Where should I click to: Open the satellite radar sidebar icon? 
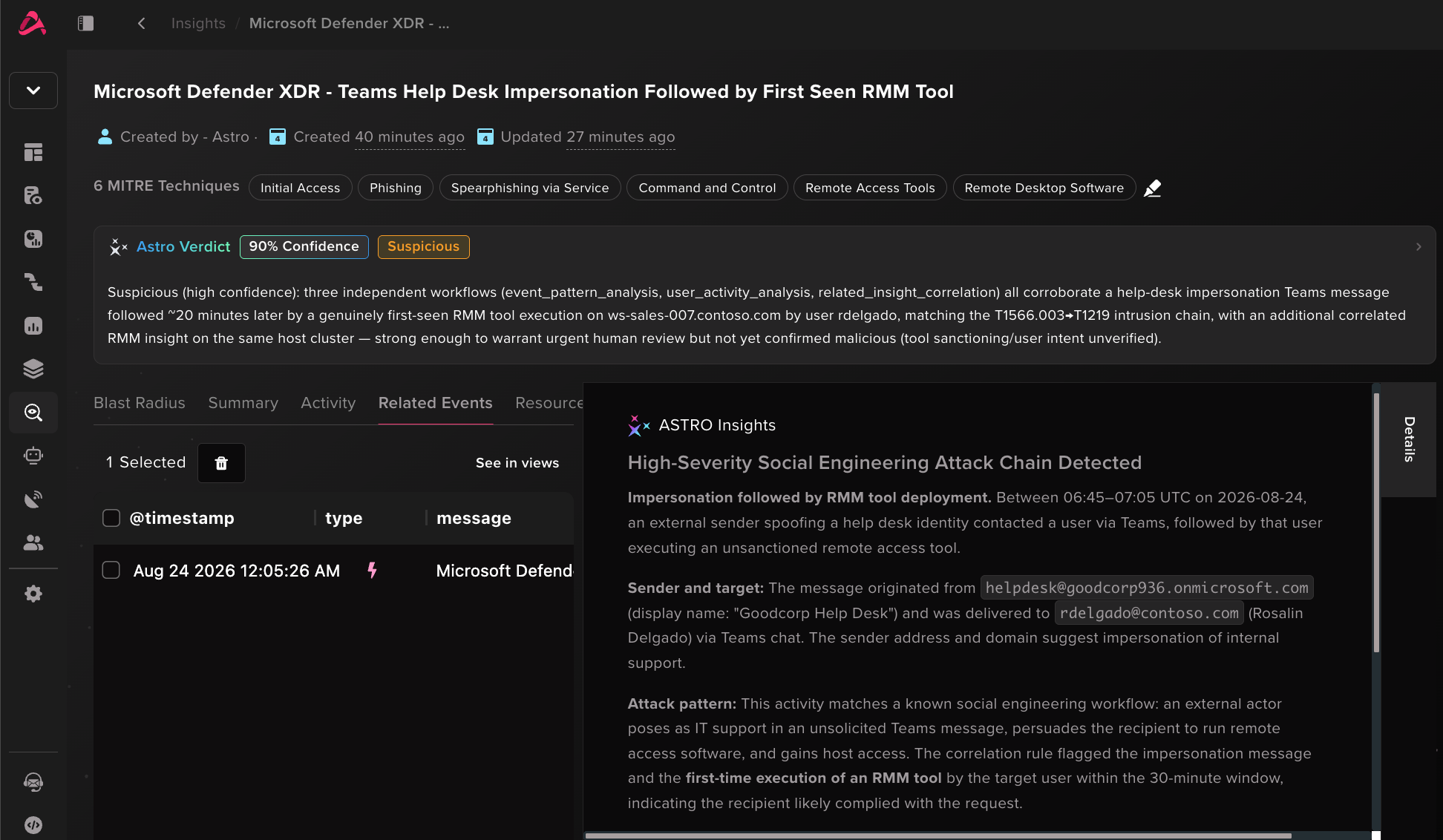(33, 499)
